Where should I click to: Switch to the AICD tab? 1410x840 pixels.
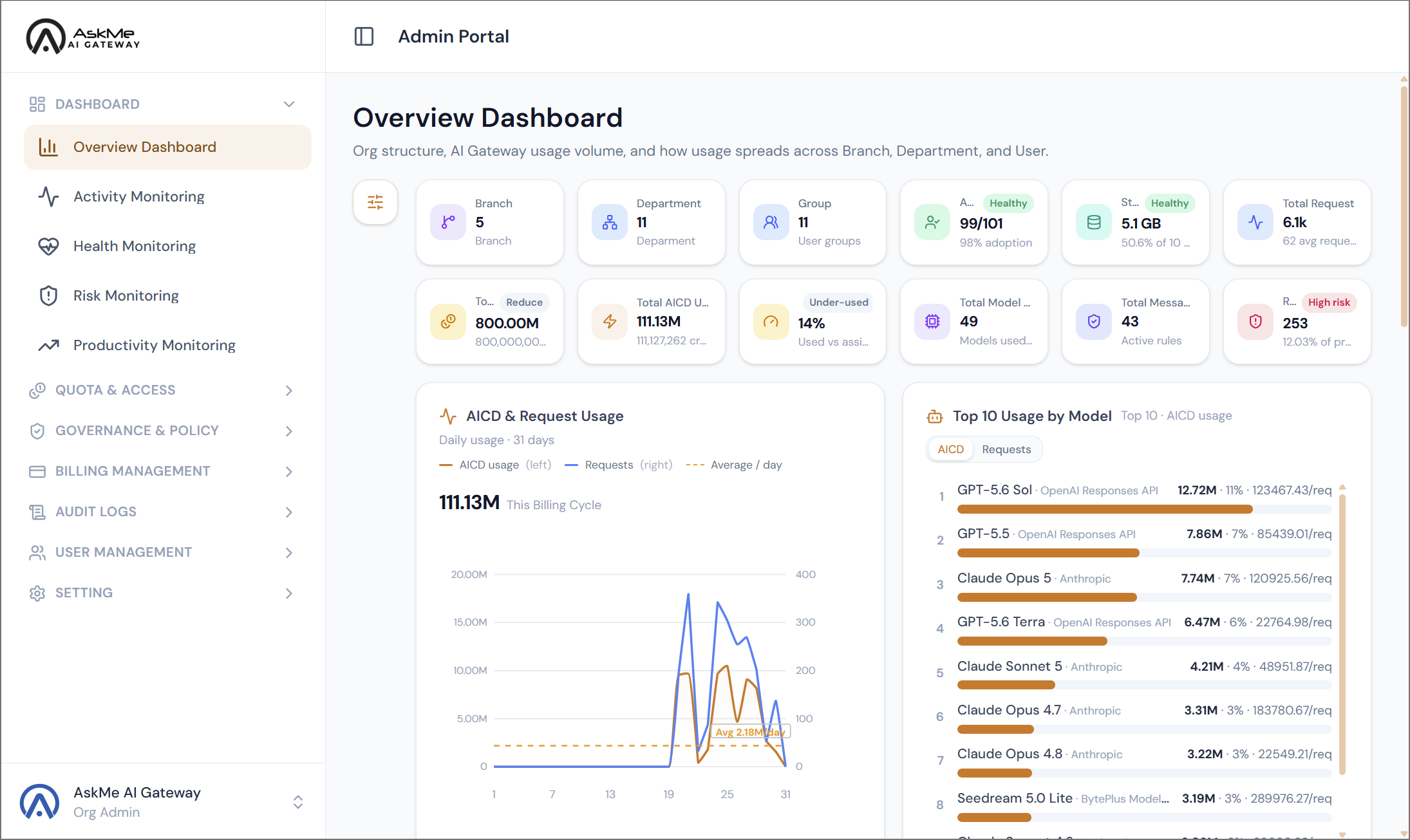click(950, 449)
